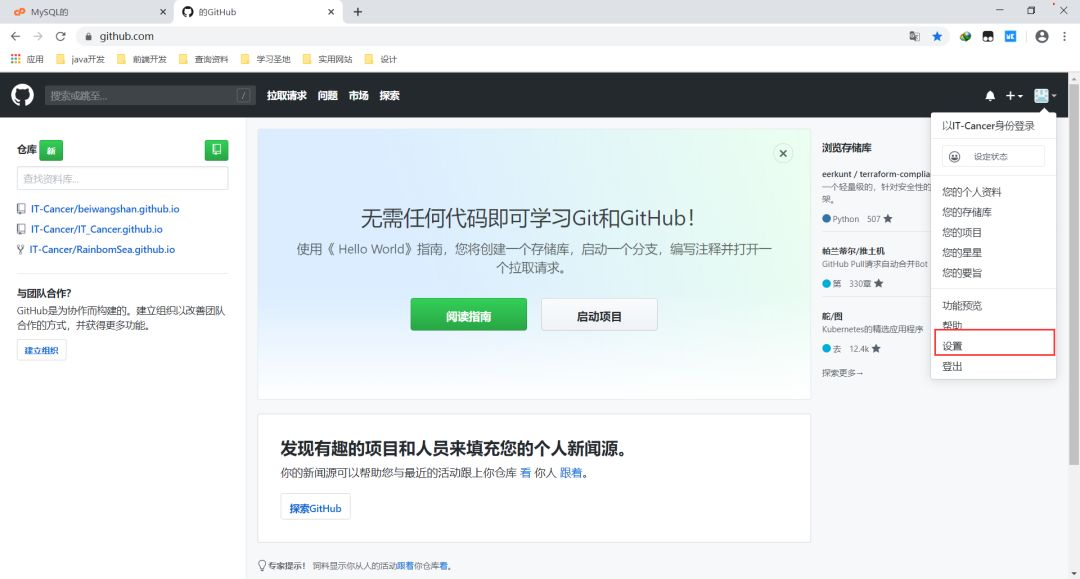Open the java开发 bookmarks folder
1080x579 pixels.
pyautogui.click(x=80, y=59)
